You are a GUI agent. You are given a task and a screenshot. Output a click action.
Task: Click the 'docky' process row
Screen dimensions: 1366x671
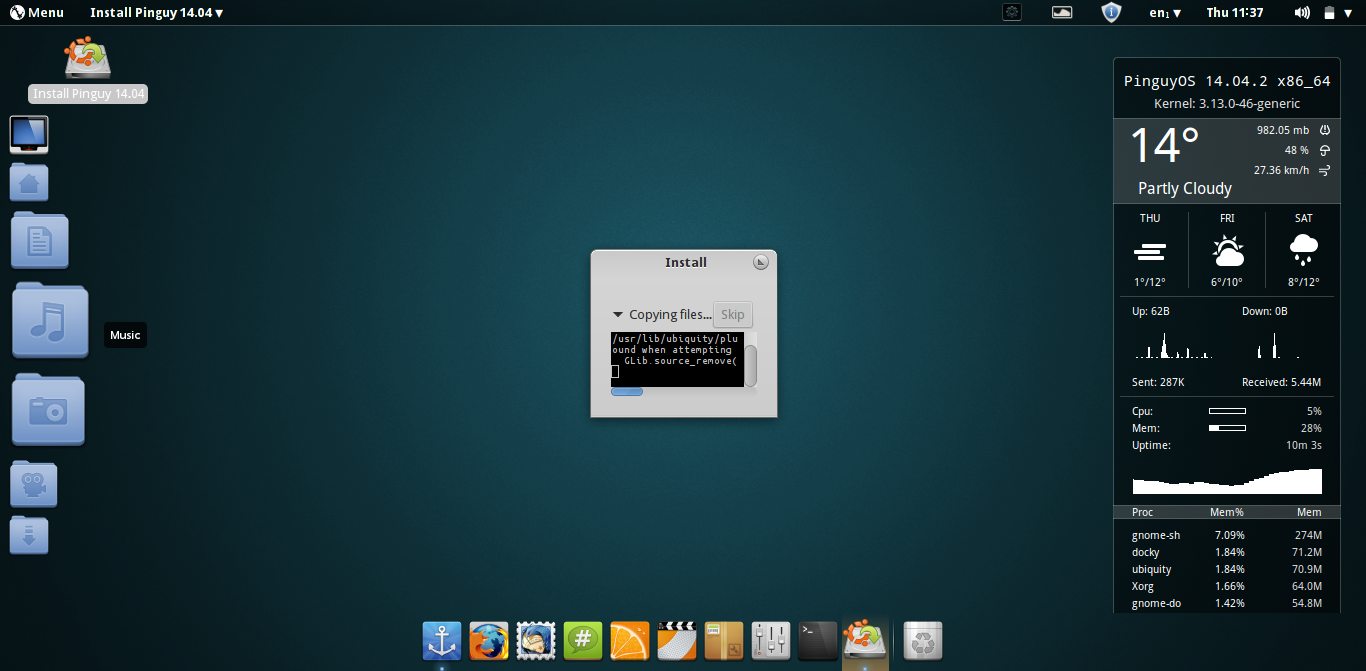point(1227,552)
